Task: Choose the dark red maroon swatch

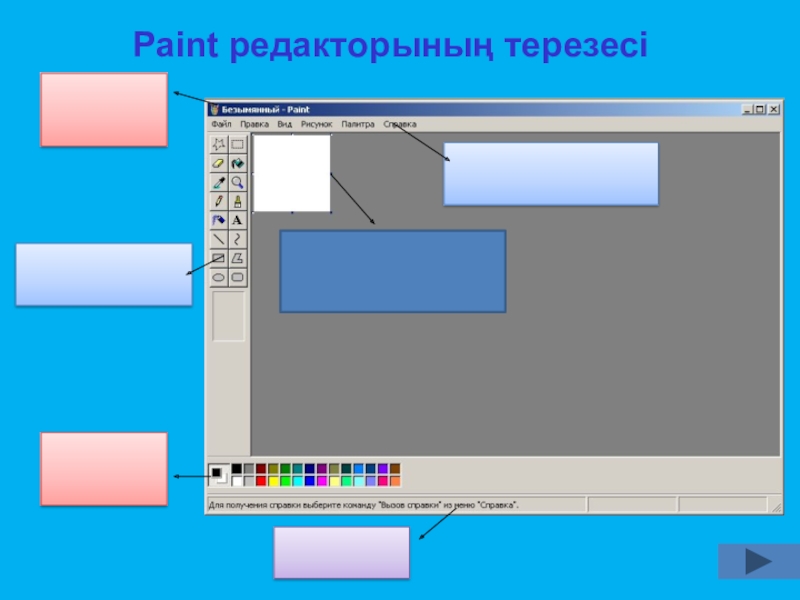Action: coord(261,469)
